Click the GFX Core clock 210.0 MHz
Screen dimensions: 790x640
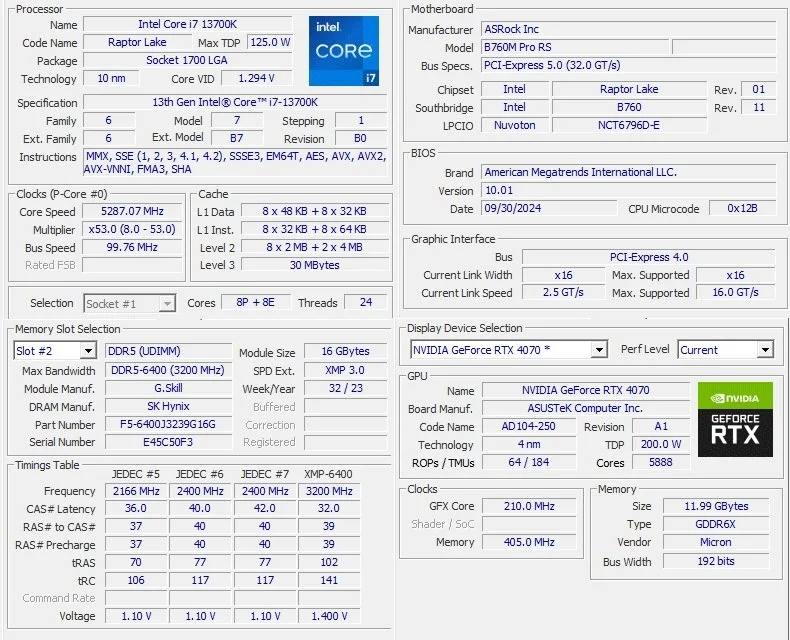[x=529, y=506]
